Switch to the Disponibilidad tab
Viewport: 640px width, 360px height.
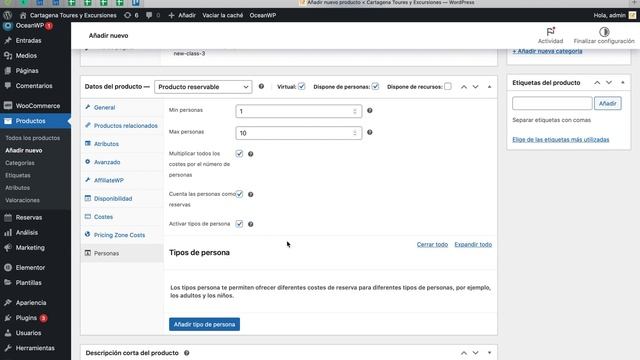[113, 198]
